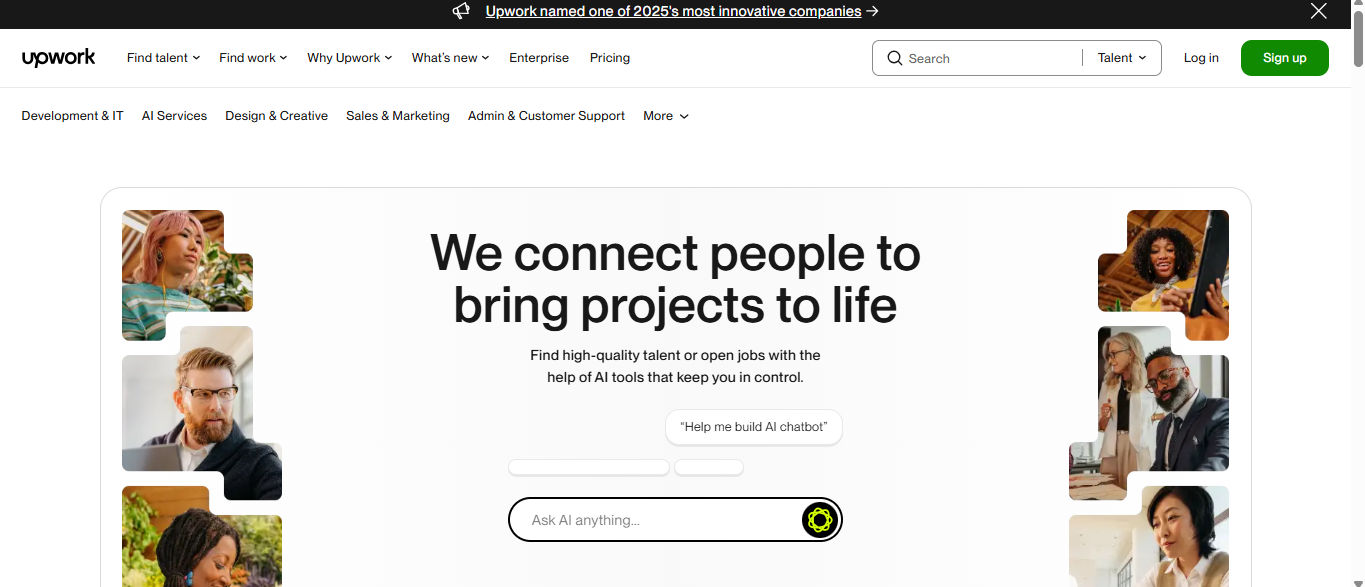Go to the Enterprise page
The image size is (1365, 587).
pyautogui.click(x=539, y=58)
